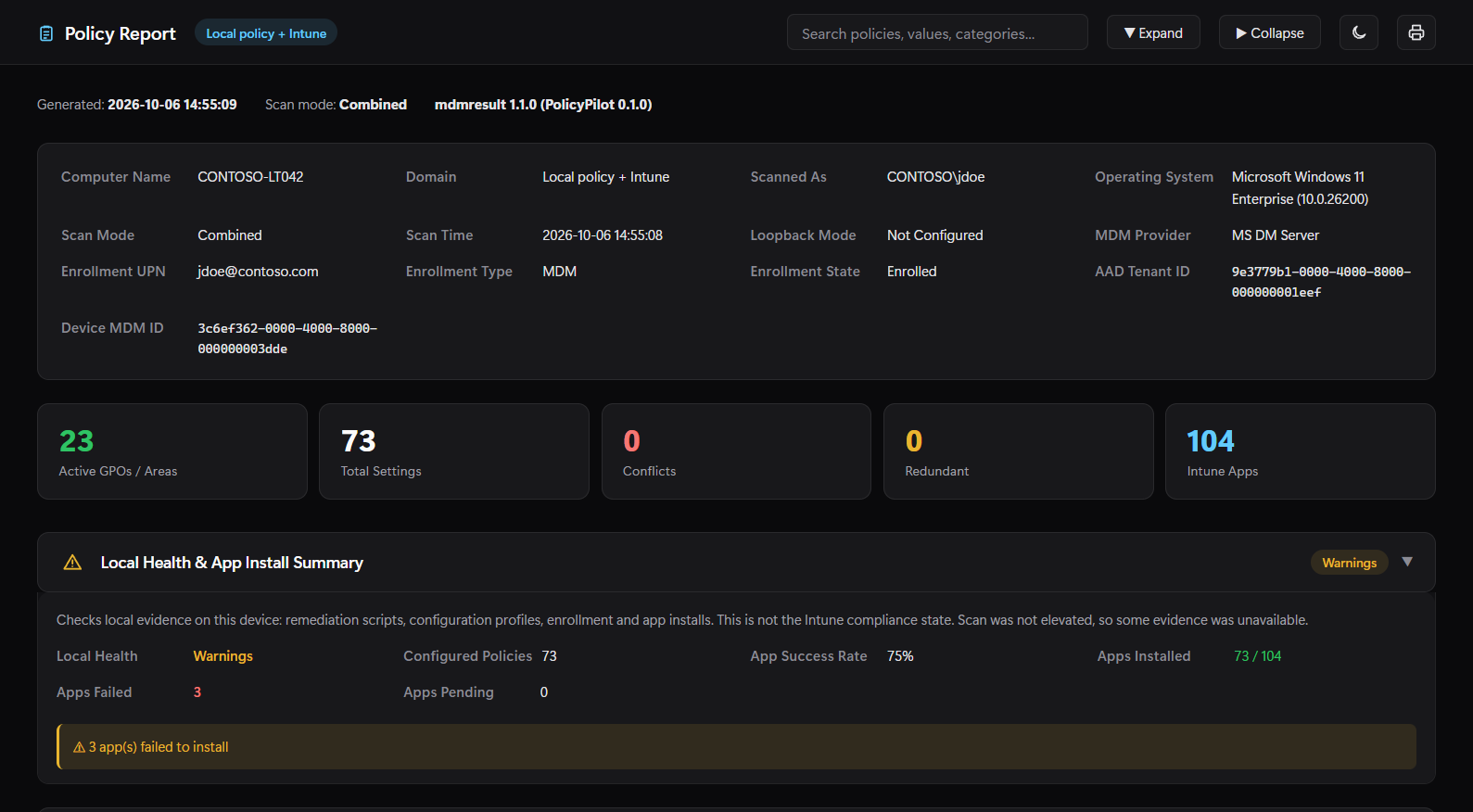
Task: Open the Active GPOs / Areas card
Action: [172, 451]
